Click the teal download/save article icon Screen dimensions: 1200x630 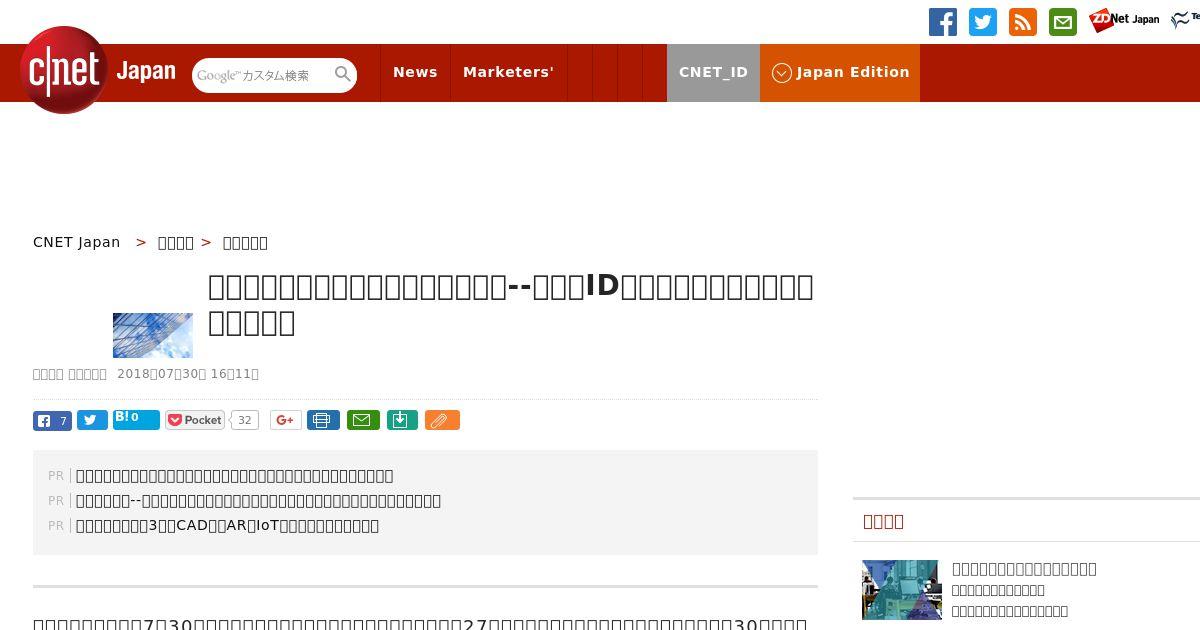[x=402, y=420]
